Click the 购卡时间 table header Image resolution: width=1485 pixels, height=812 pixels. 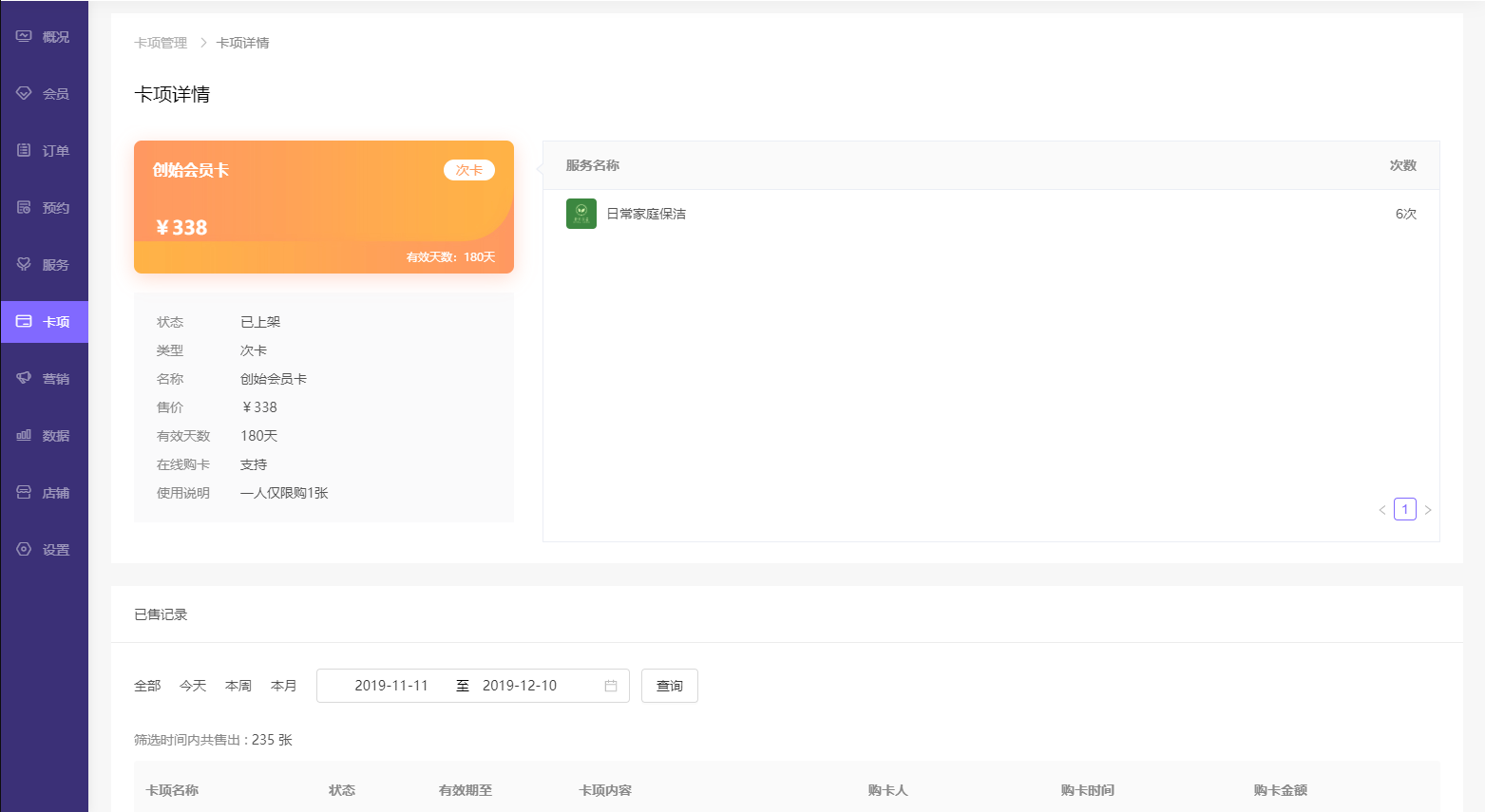(1088, 790)
